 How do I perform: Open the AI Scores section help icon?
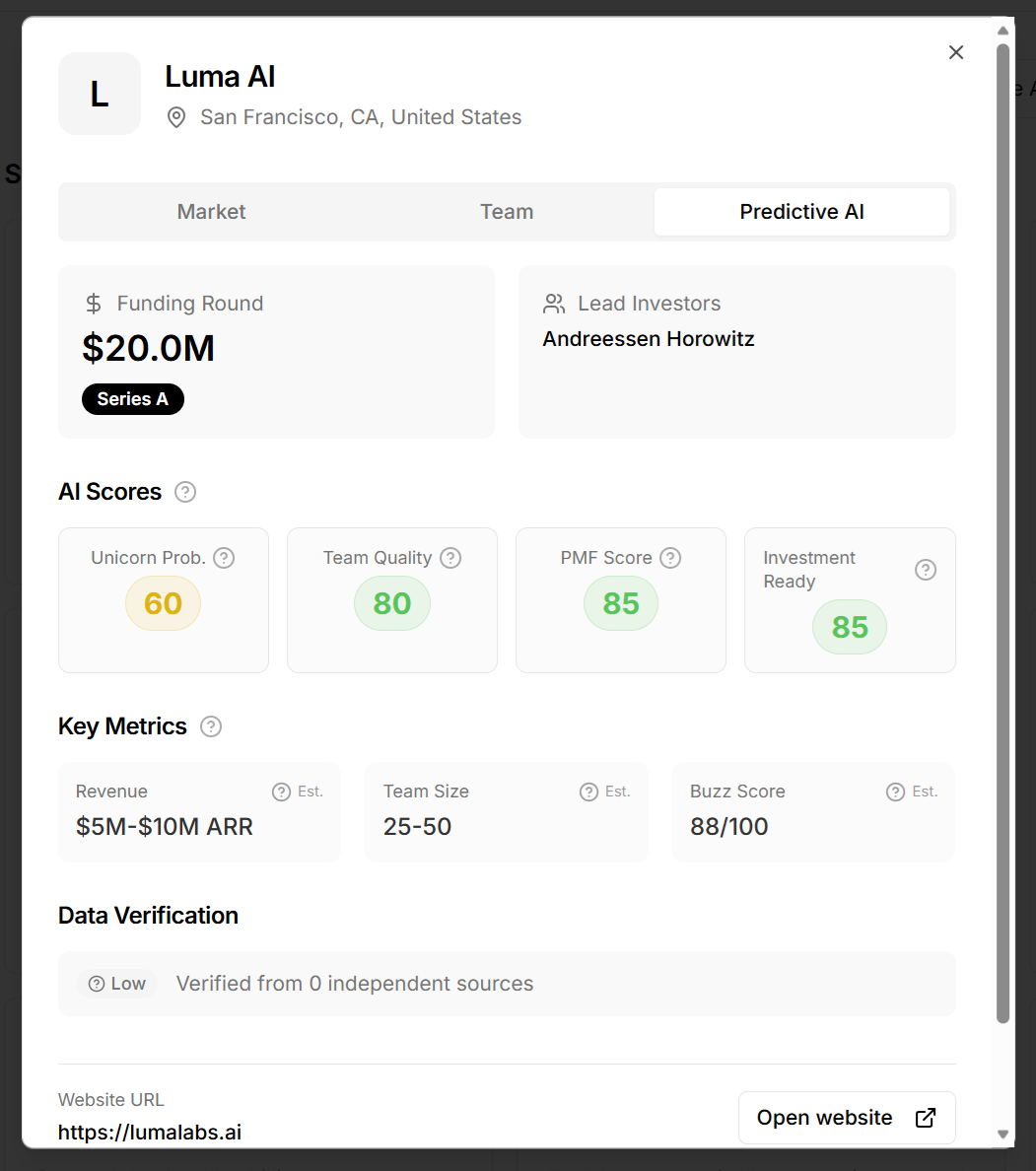(x=184, y=492)
